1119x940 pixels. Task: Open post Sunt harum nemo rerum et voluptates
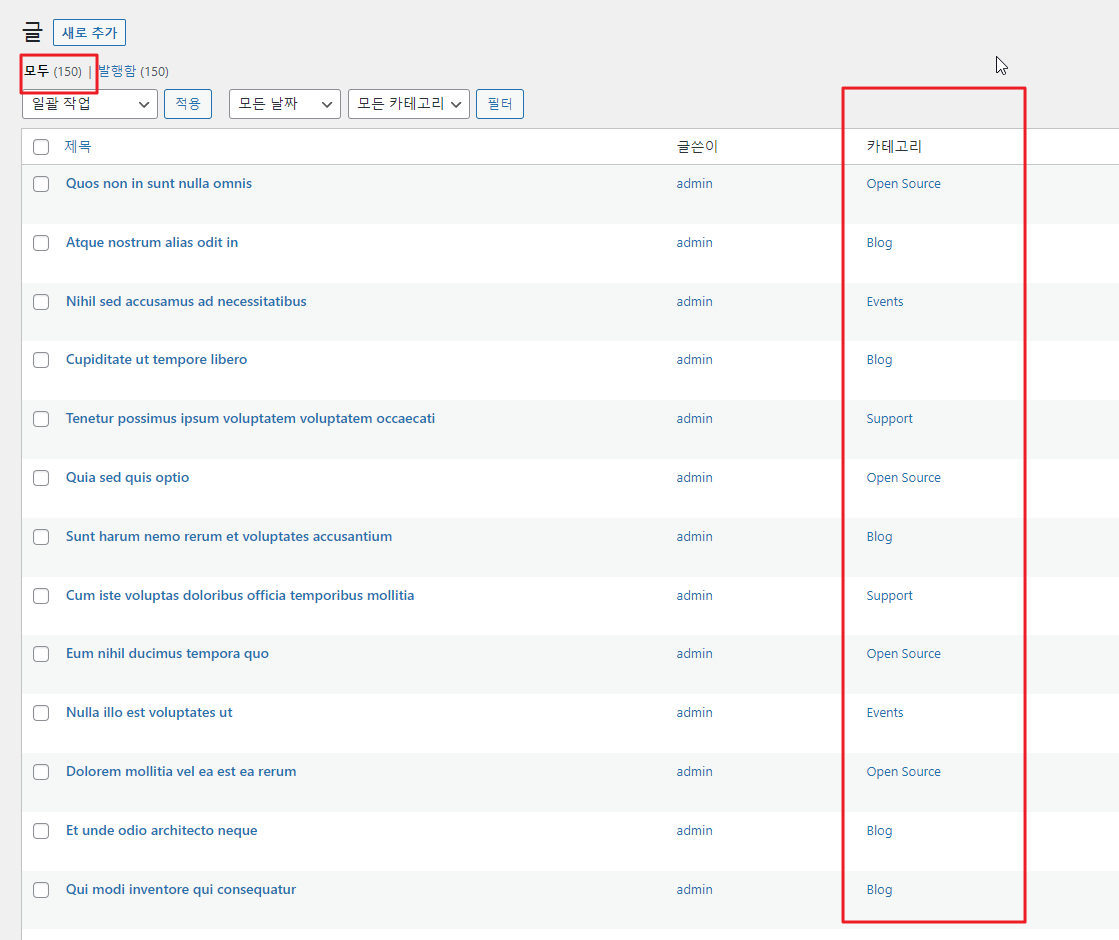229,536
